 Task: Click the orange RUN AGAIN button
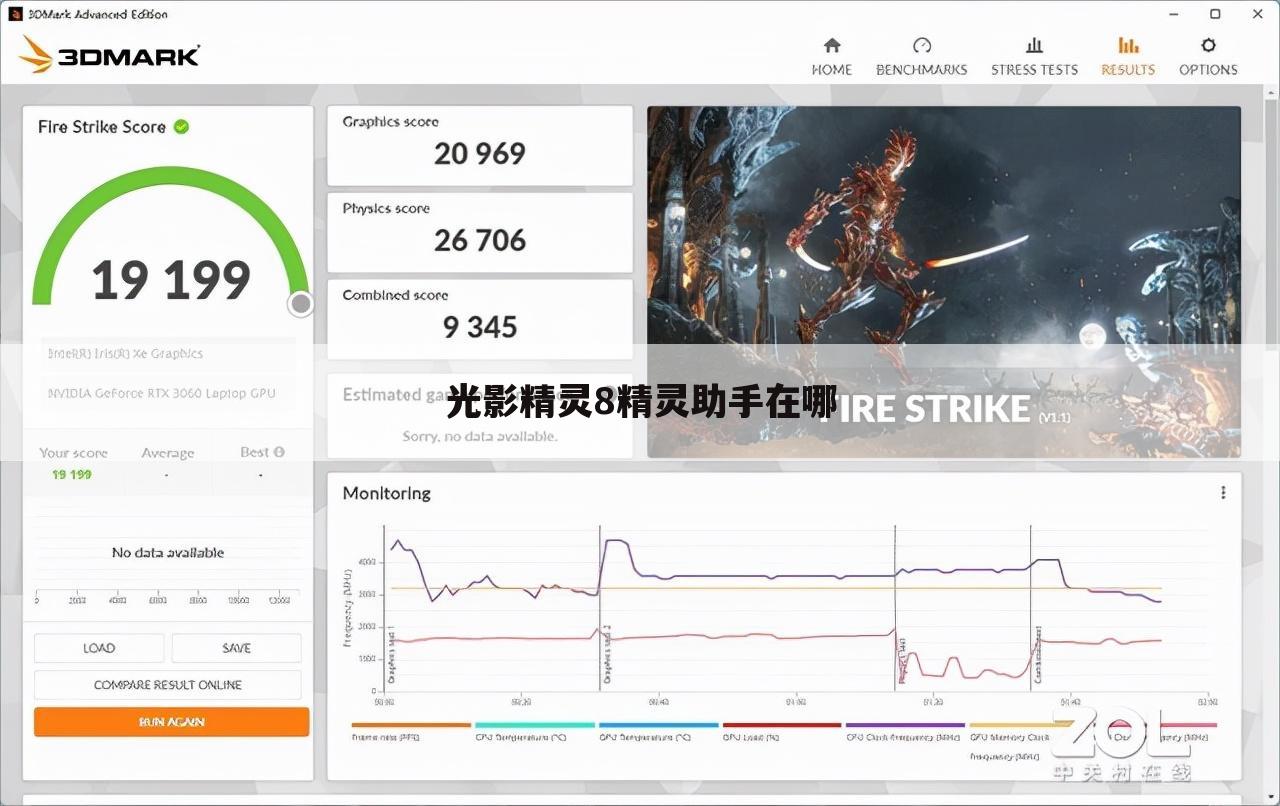171,722
